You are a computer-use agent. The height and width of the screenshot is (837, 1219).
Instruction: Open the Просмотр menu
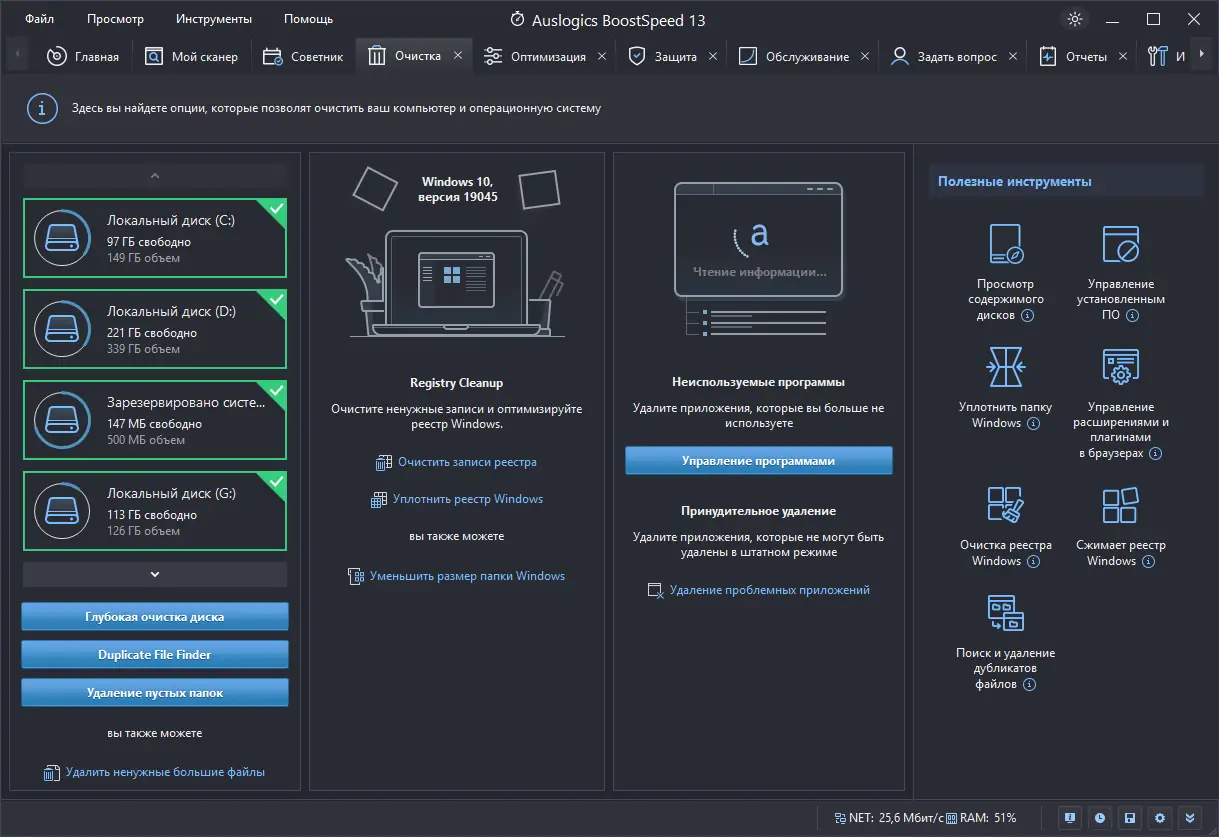coord(115,19)
